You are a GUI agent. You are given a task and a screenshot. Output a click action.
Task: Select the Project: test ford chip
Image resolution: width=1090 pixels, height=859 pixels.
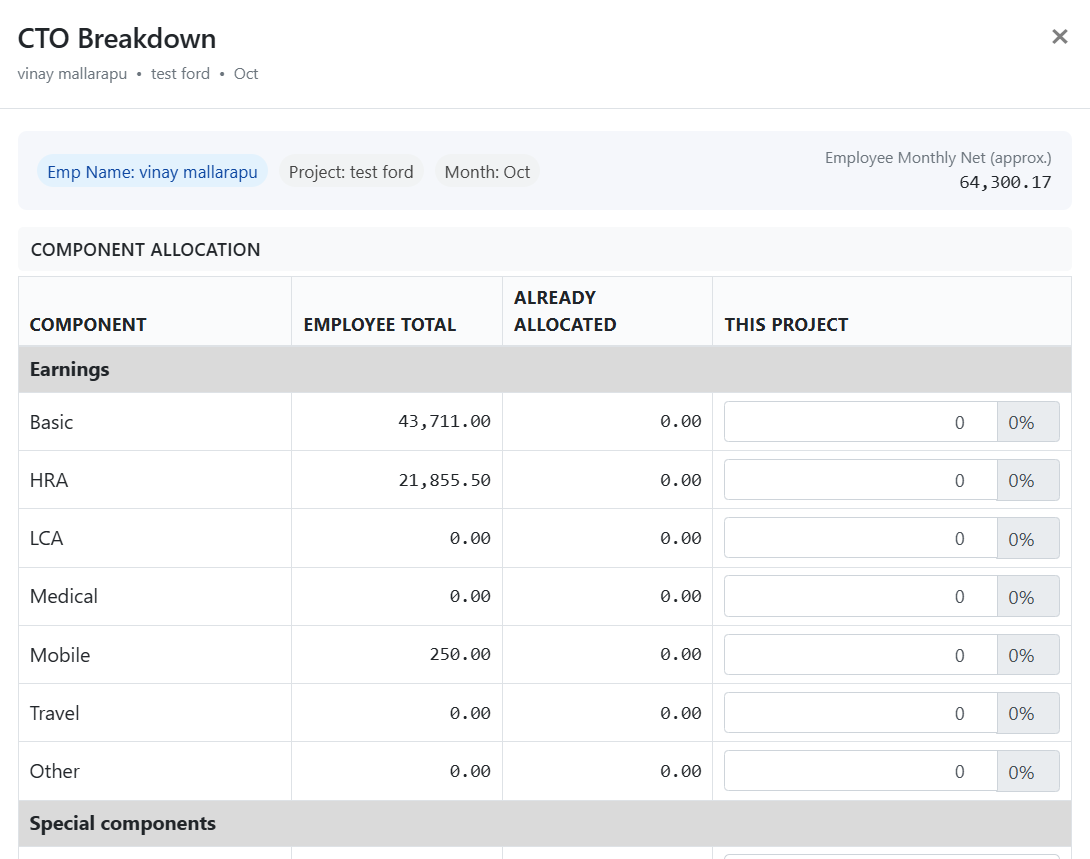point(351,172)
